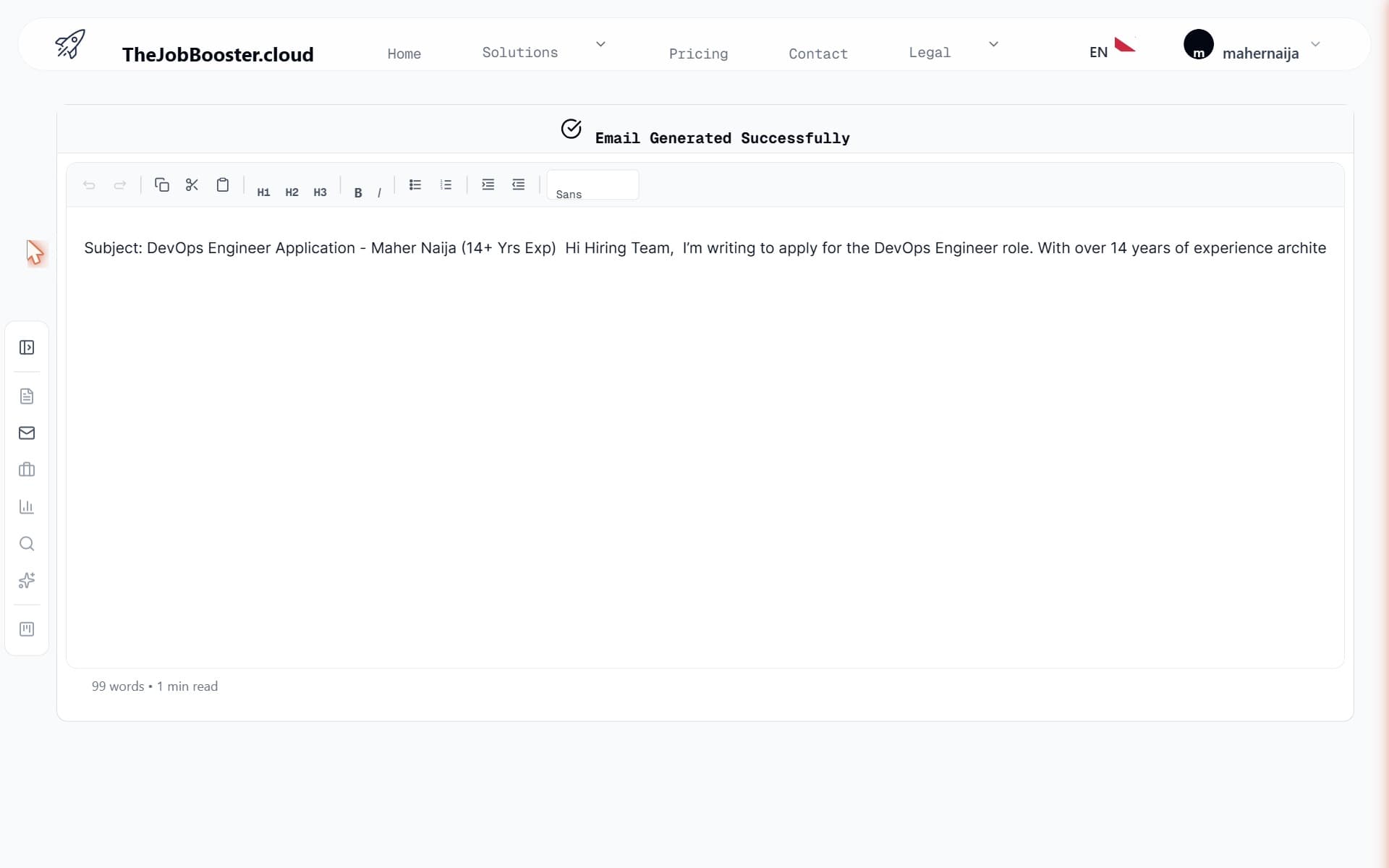Paste using the clipboard icon
This screenshot has height=868, width=1389.
pos(223,185)
